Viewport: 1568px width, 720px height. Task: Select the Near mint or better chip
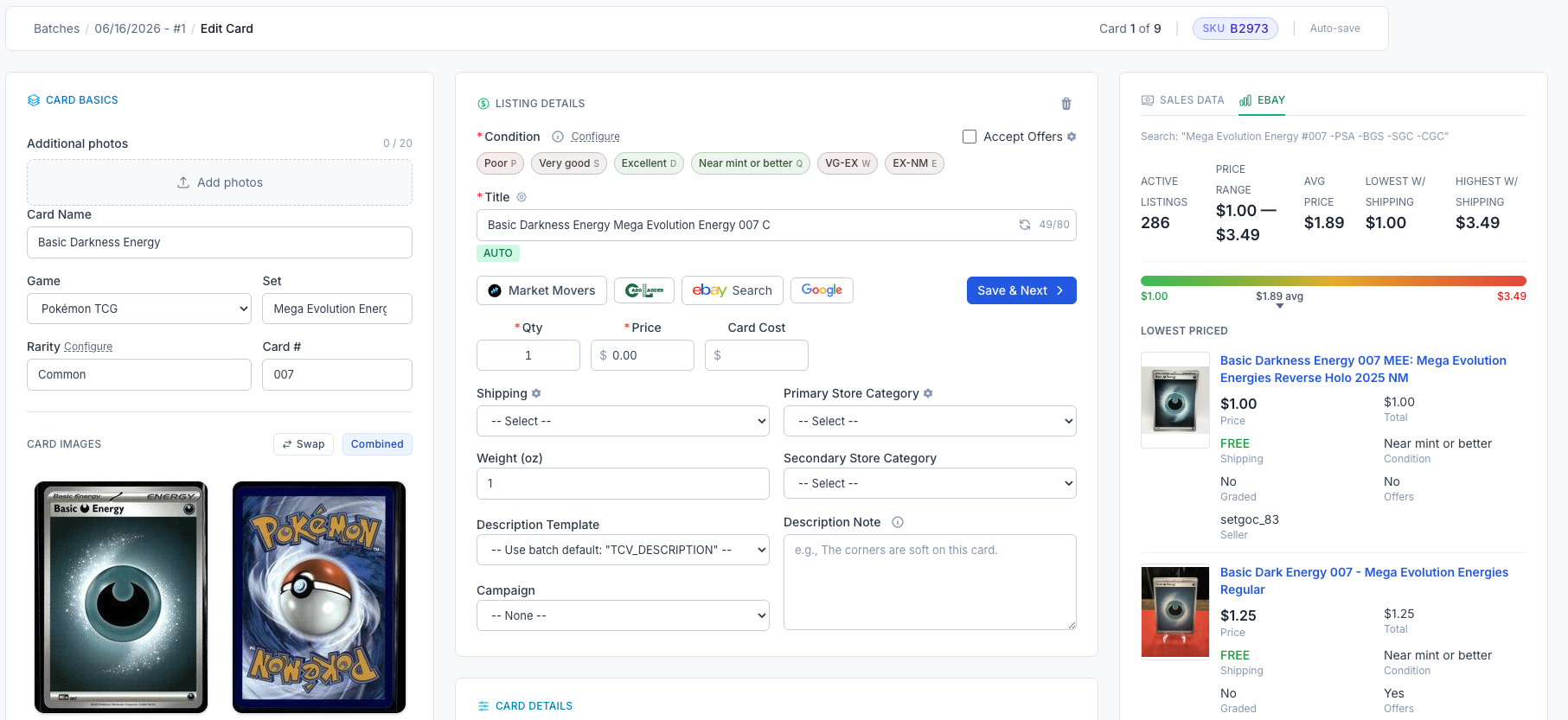coord(751,163)
